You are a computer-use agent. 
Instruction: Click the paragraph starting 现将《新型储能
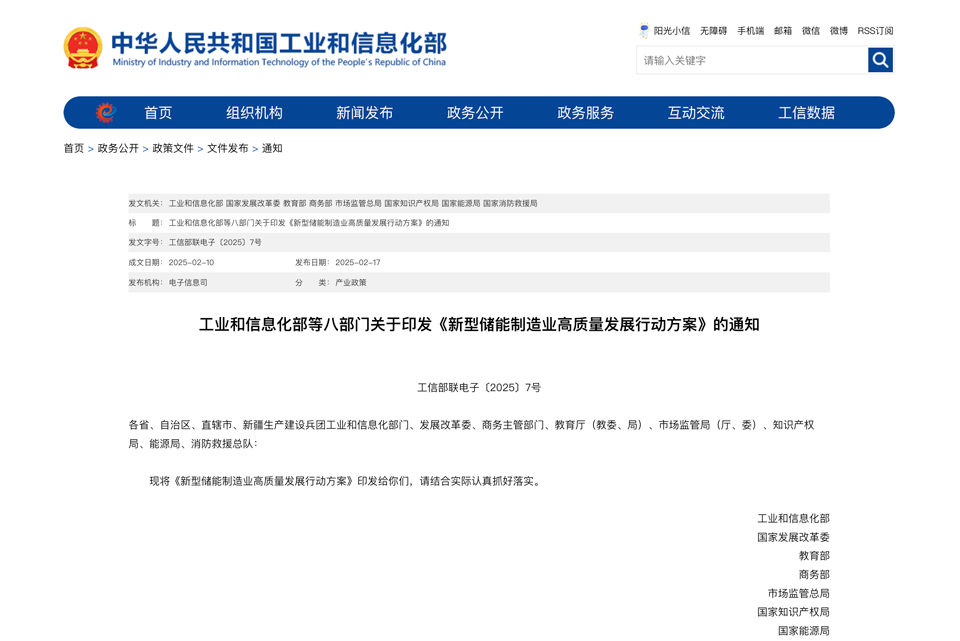click(x=346, y=481)
